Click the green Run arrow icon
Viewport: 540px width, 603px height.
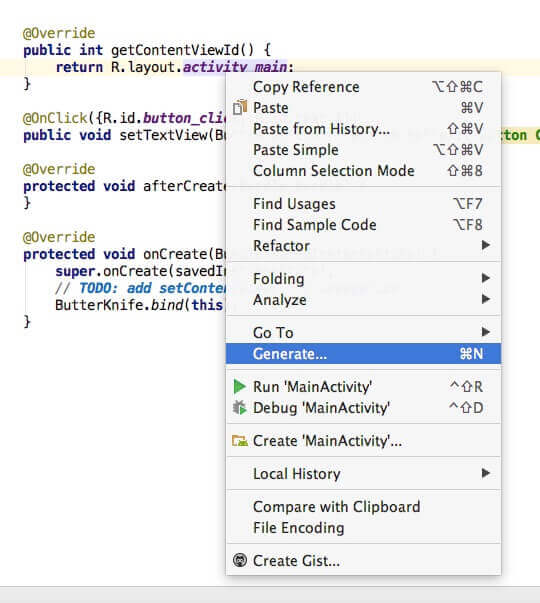point(240,386)
